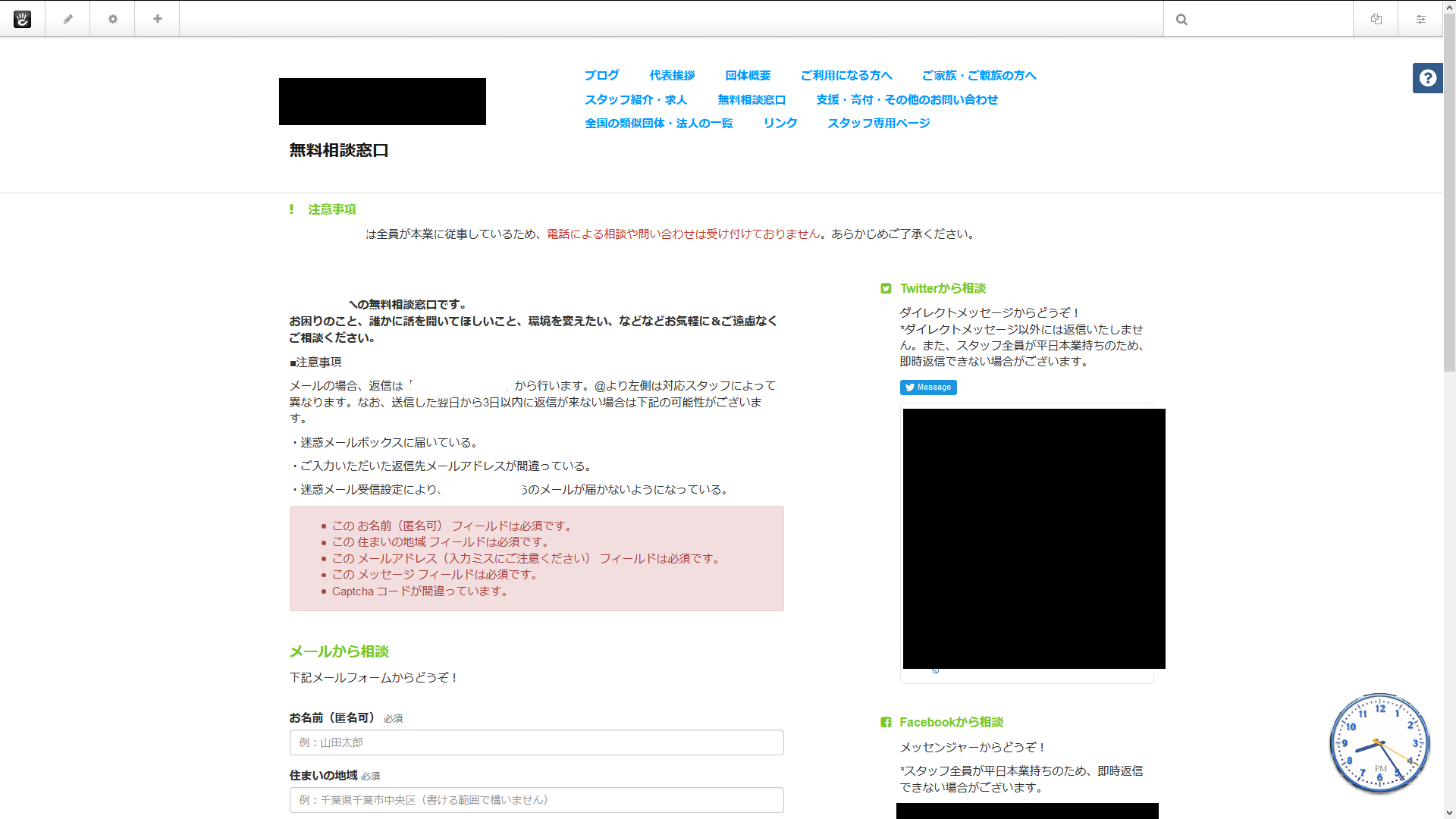Click the 無料相談窓口 page heading
Screen dimensions: 1456x819
pyautogui.click(x=339, y=150)
